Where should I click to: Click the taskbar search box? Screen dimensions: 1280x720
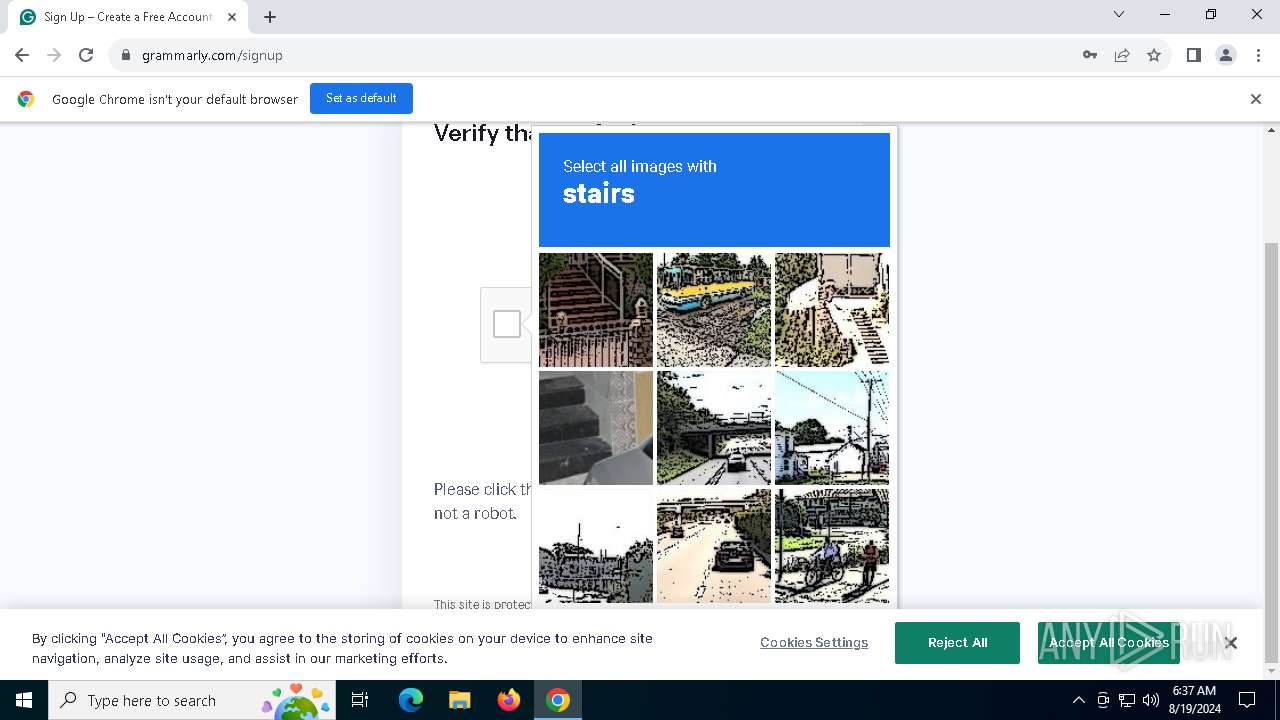[193, 700]
